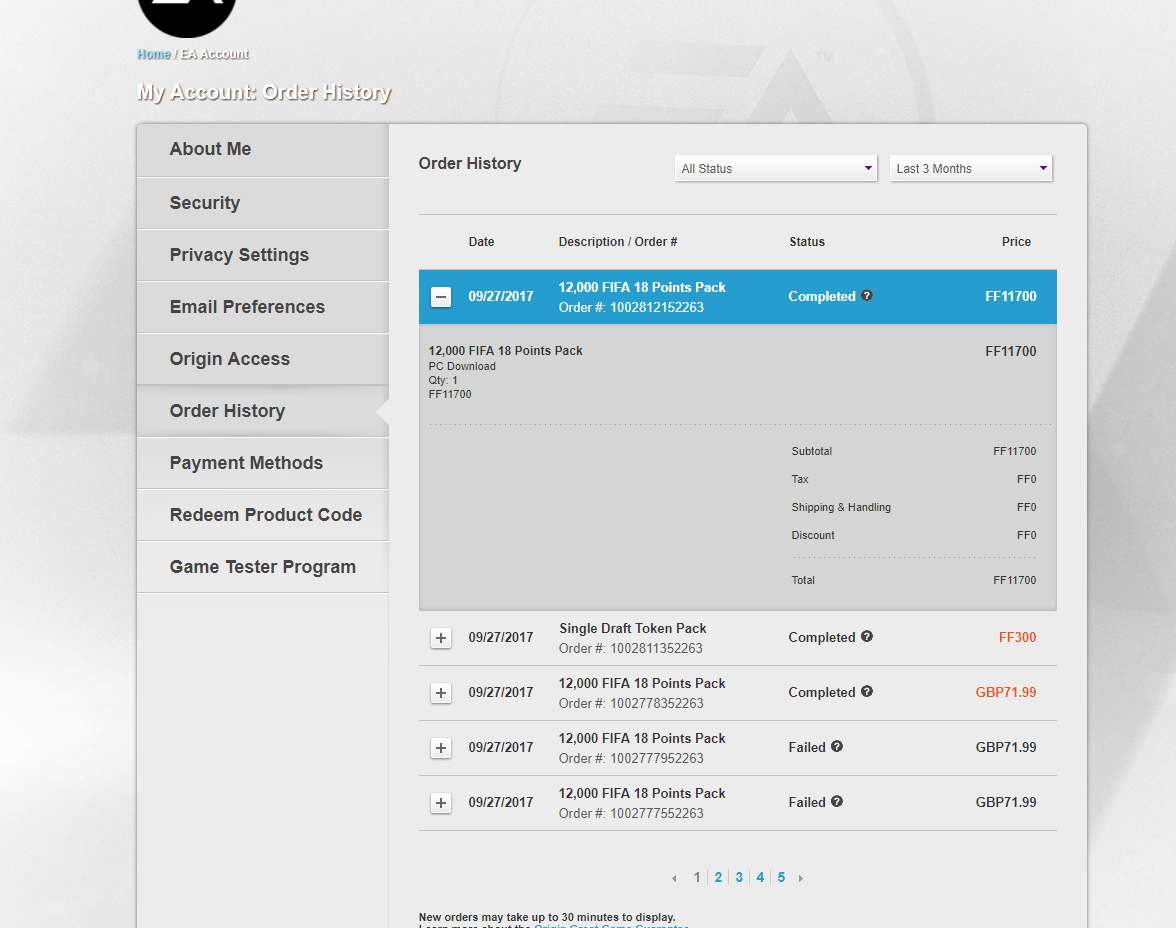Click Description / Order # column header

(x=618, y=242)
